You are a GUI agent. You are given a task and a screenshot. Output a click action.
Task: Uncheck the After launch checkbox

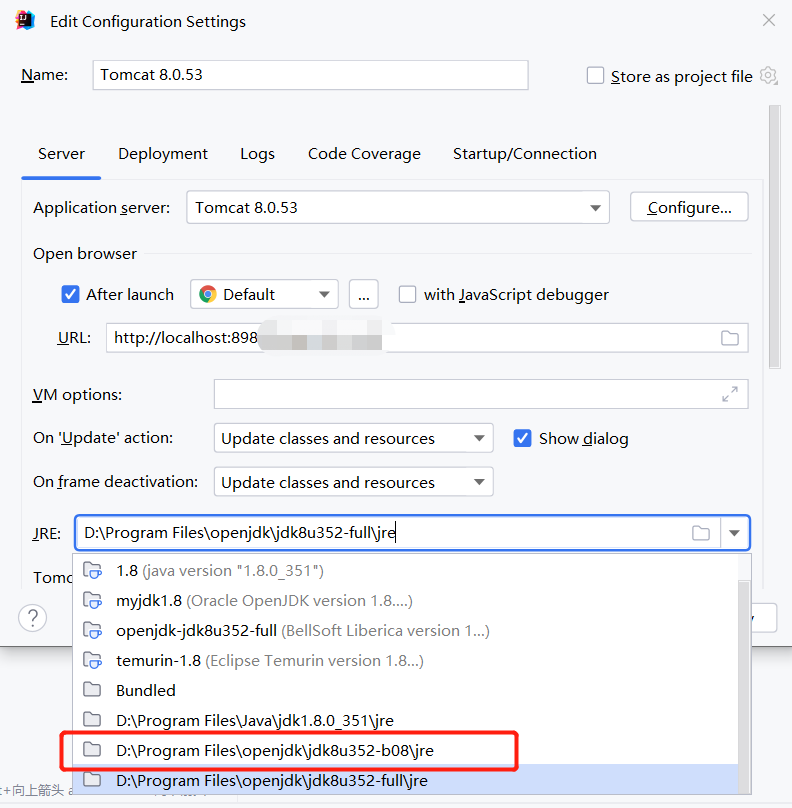(x=70, y=294)
